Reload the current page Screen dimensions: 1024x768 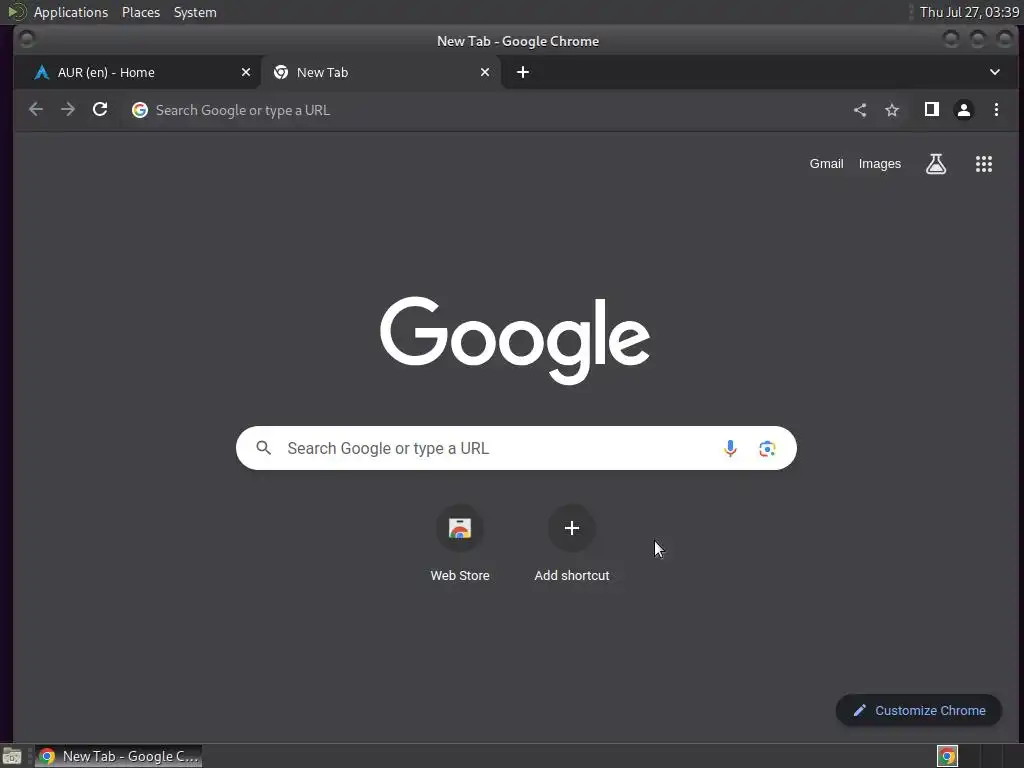pos(100,110)
